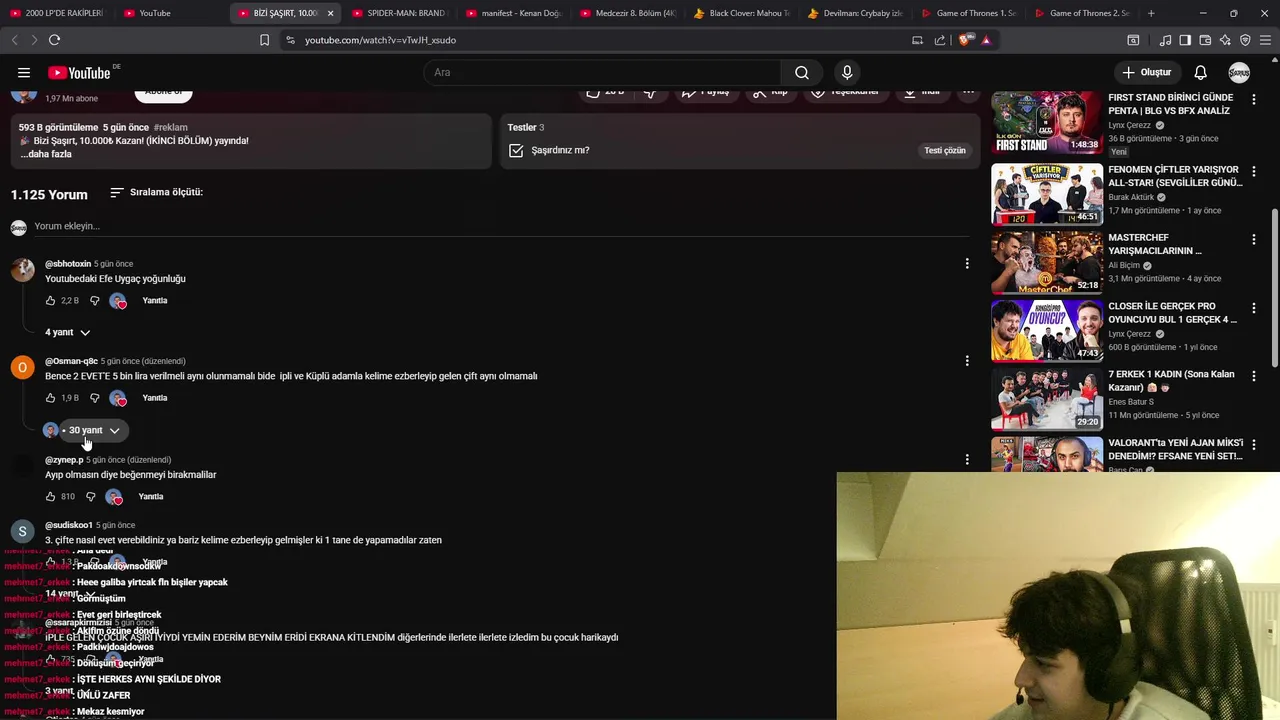1280x720 pixels.
Task: Like the @zynep.p comment
Action: click(x=50, y=497)
